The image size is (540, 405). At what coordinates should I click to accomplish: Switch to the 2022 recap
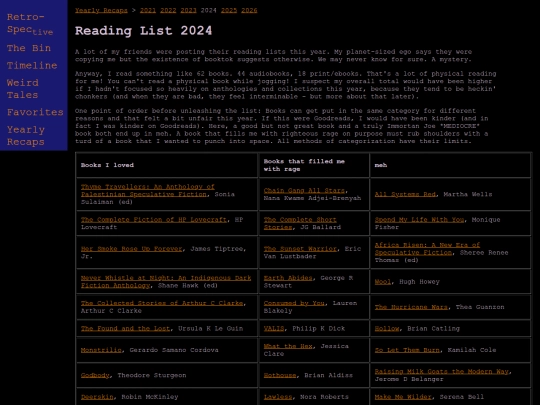pos(168,10)
